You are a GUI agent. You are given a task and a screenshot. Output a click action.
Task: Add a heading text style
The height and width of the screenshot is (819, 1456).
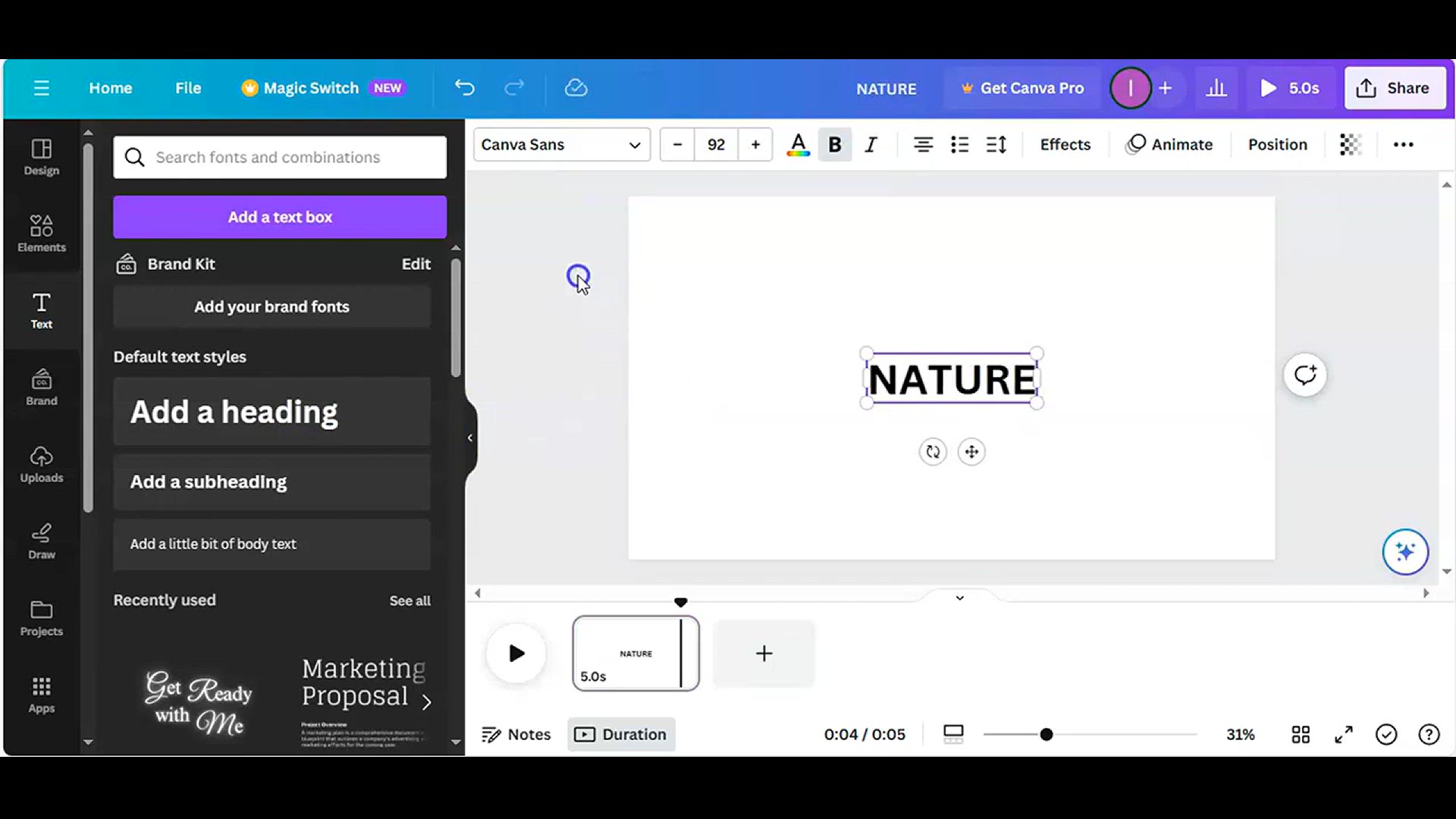pos(271,412)
